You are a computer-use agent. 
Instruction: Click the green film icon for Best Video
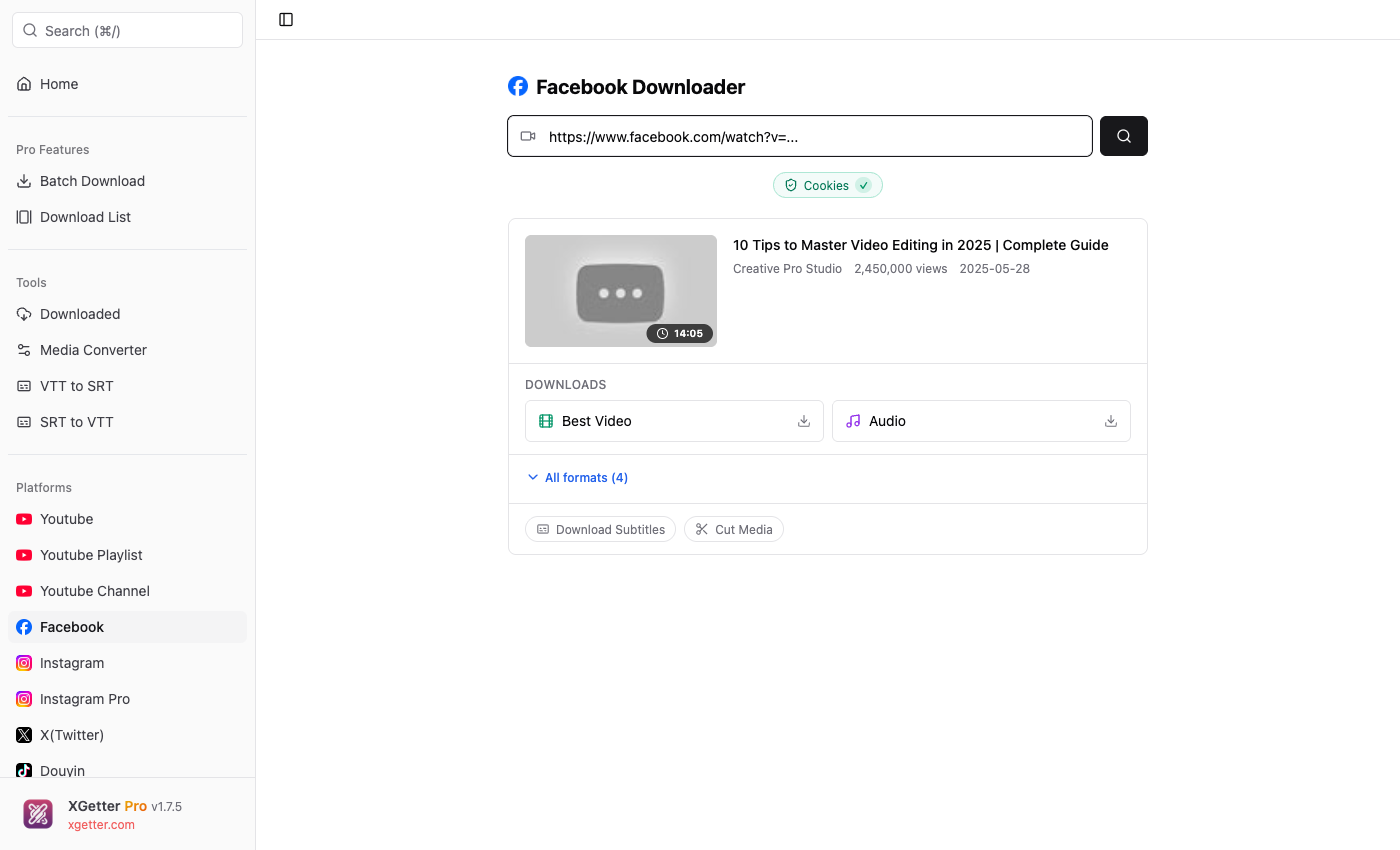click(x=546, y=421)
